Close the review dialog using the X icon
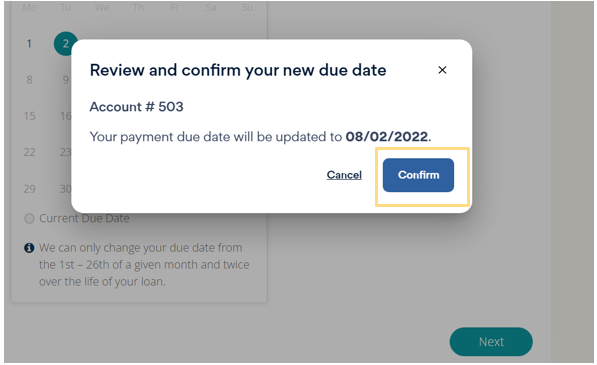 click(x=442, y=70)
